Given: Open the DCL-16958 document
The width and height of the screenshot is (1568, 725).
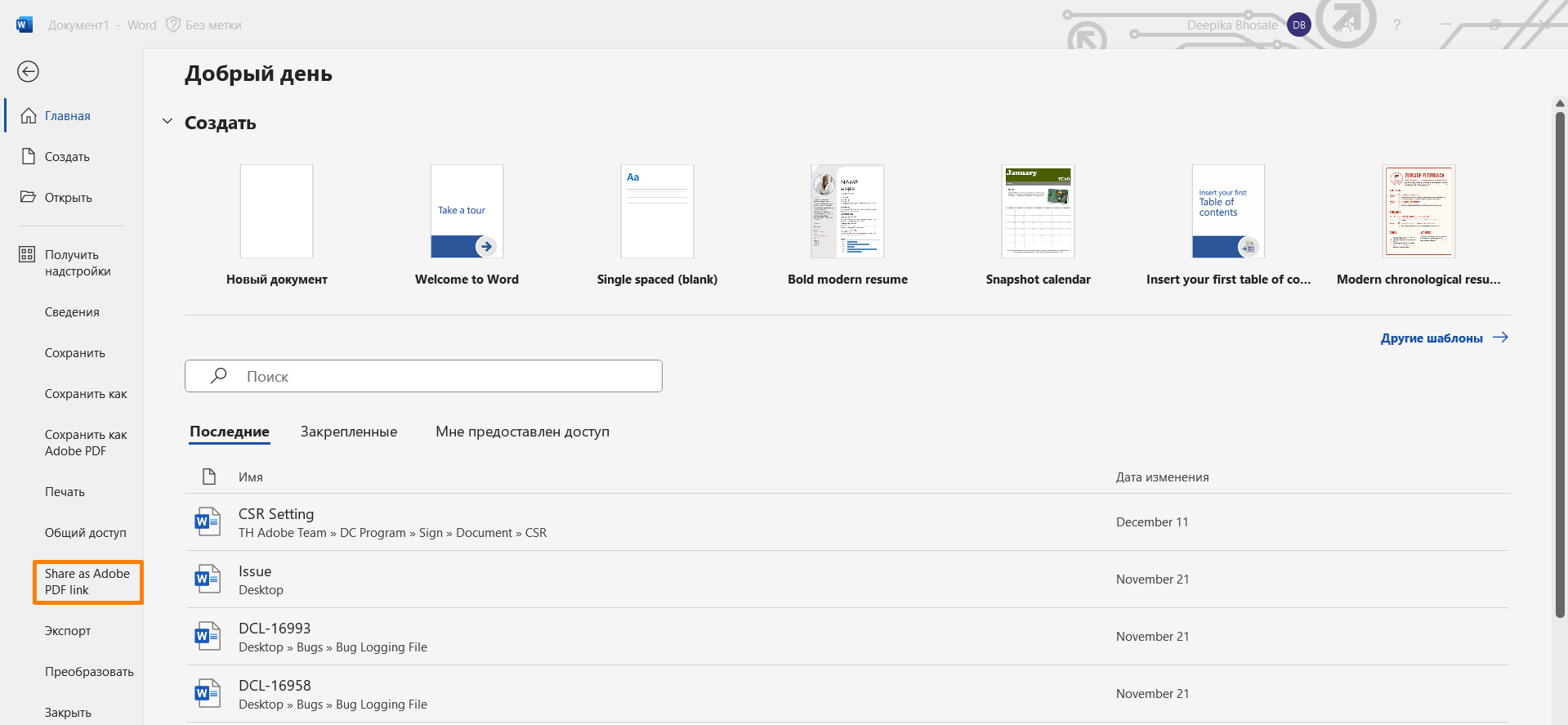Looking at the screenshot, I should point(847,694).
